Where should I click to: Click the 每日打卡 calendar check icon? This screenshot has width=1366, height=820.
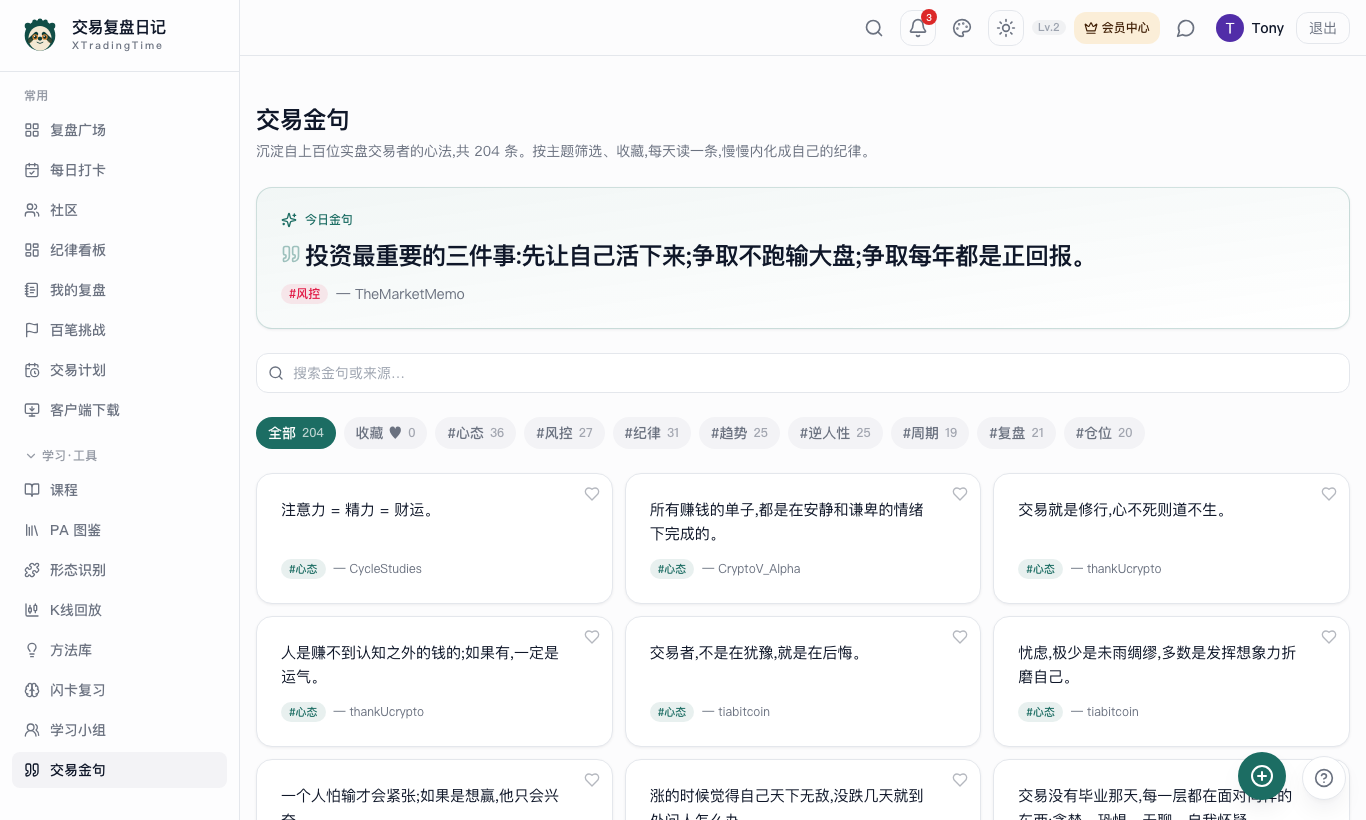pyautogui.click(x=32, y=170)
